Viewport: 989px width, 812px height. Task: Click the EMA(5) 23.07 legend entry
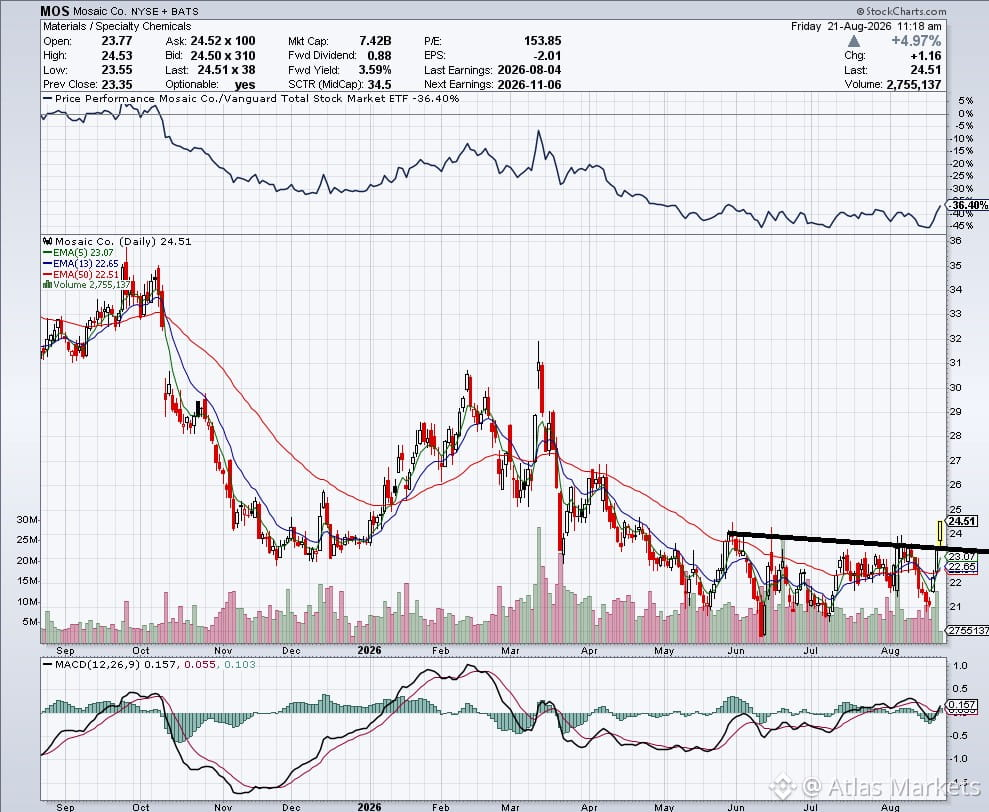tap(78, 252)
